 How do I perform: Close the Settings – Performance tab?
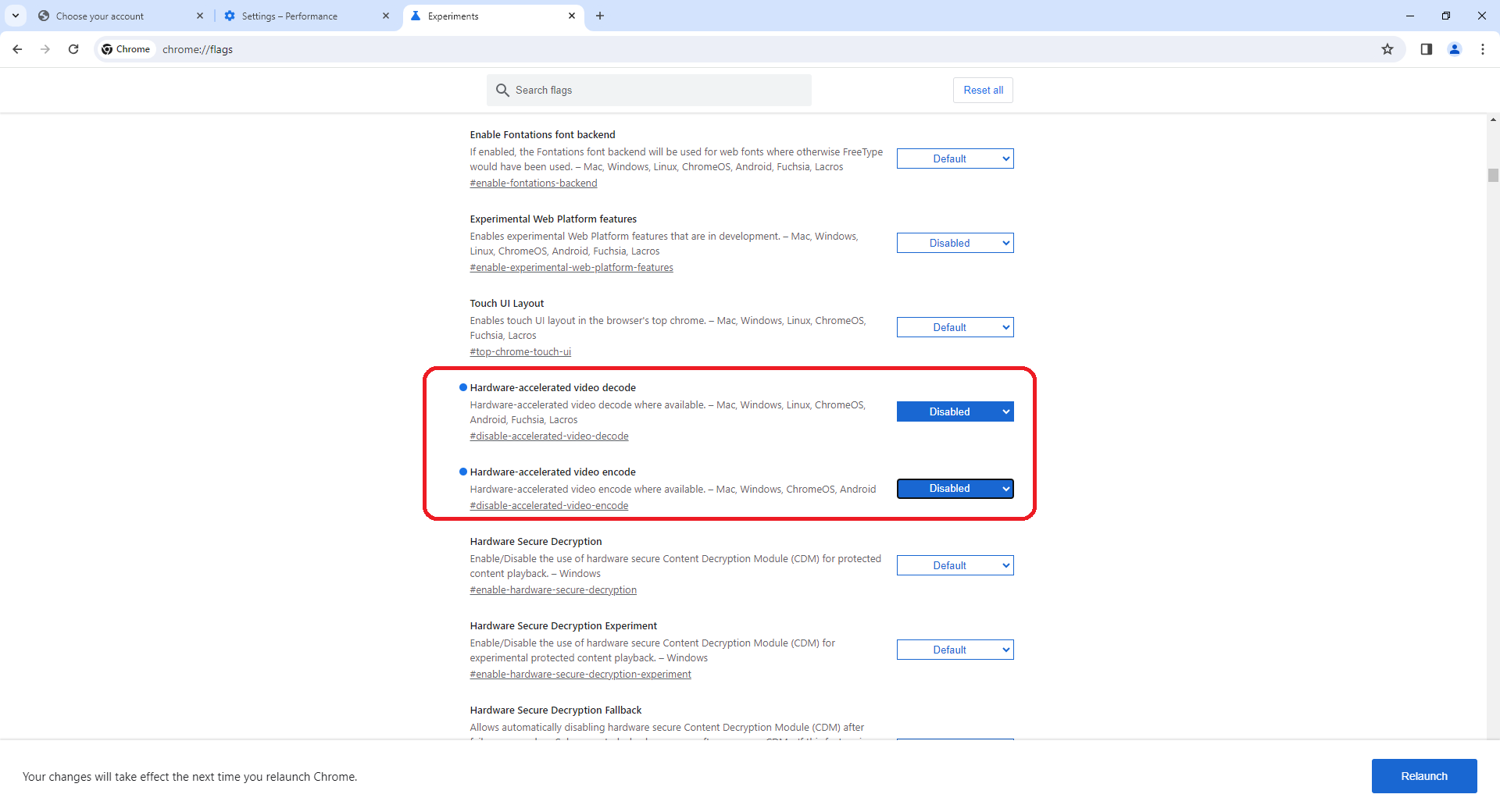[x=386, y=16]
